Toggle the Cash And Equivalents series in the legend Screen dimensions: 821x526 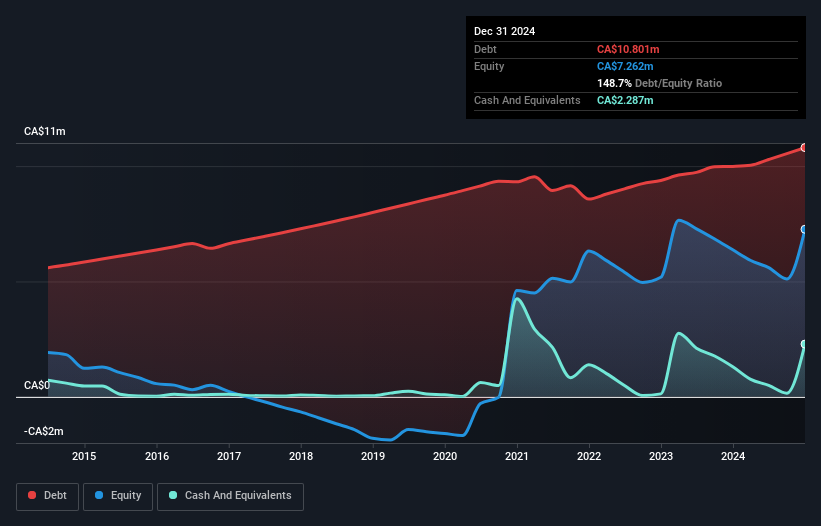tap(230, 496)
